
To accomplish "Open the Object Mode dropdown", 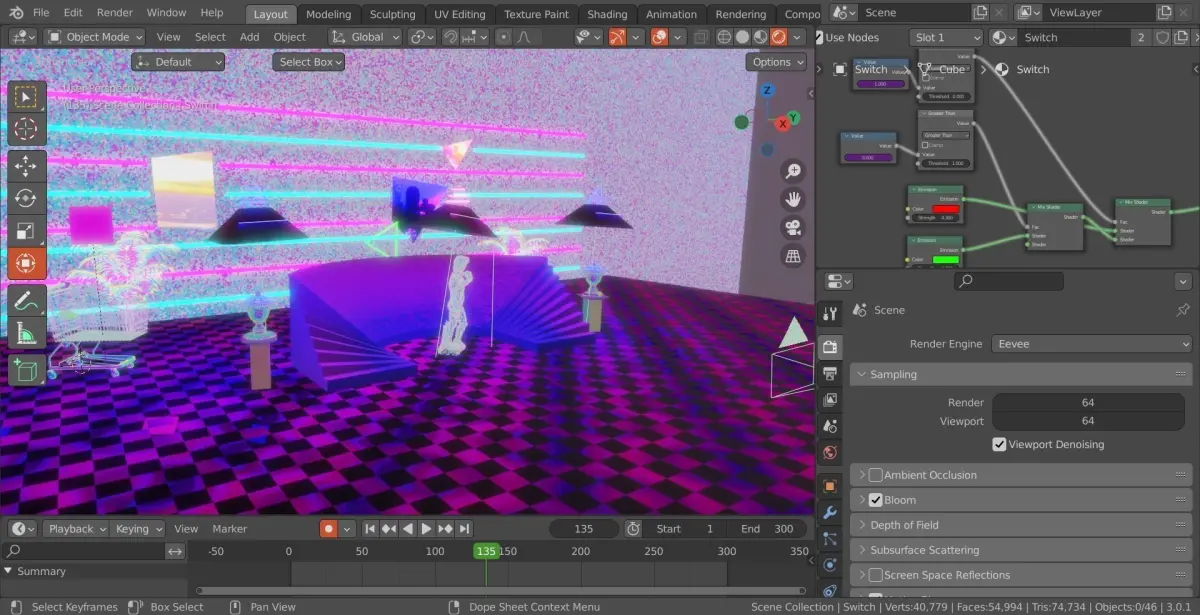I will tap(95, 37).
